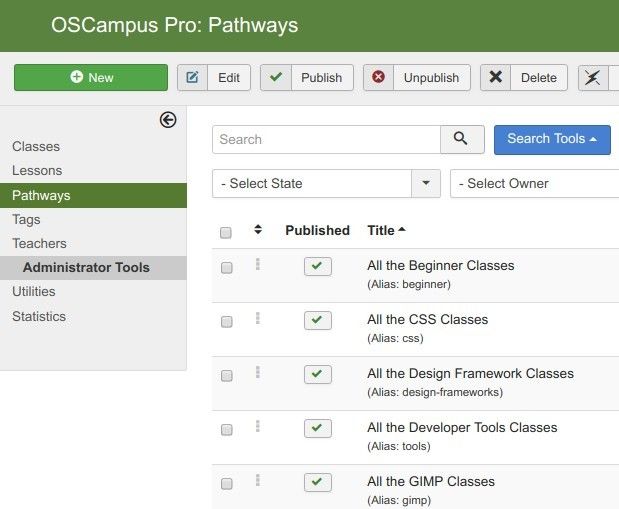Toggle published status of CSS Classes
The height and width of the screenshot is (509, 619).
[318, 320]
